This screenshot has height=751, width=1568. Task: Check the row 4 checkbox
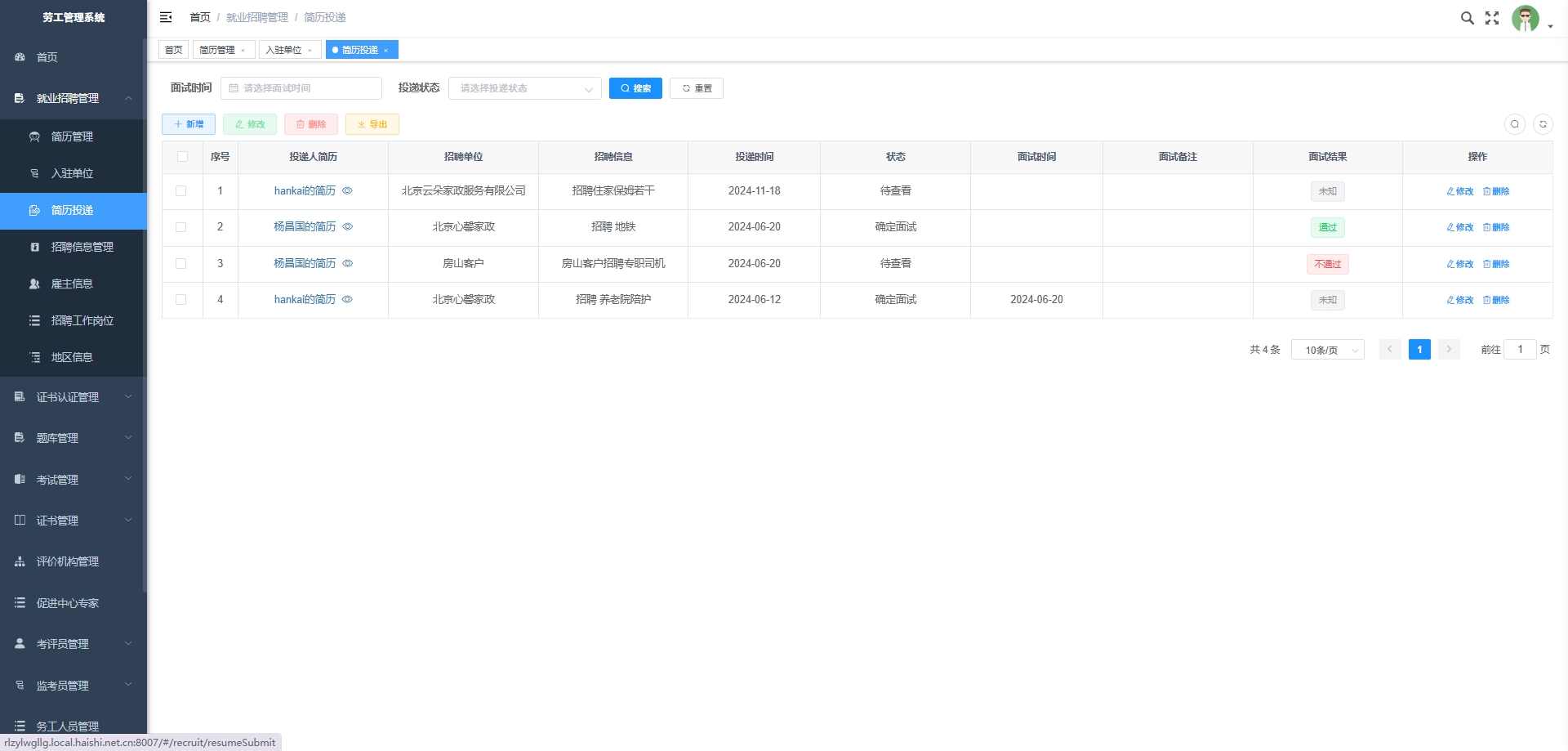pyautogui.click(x=181, y=299)
